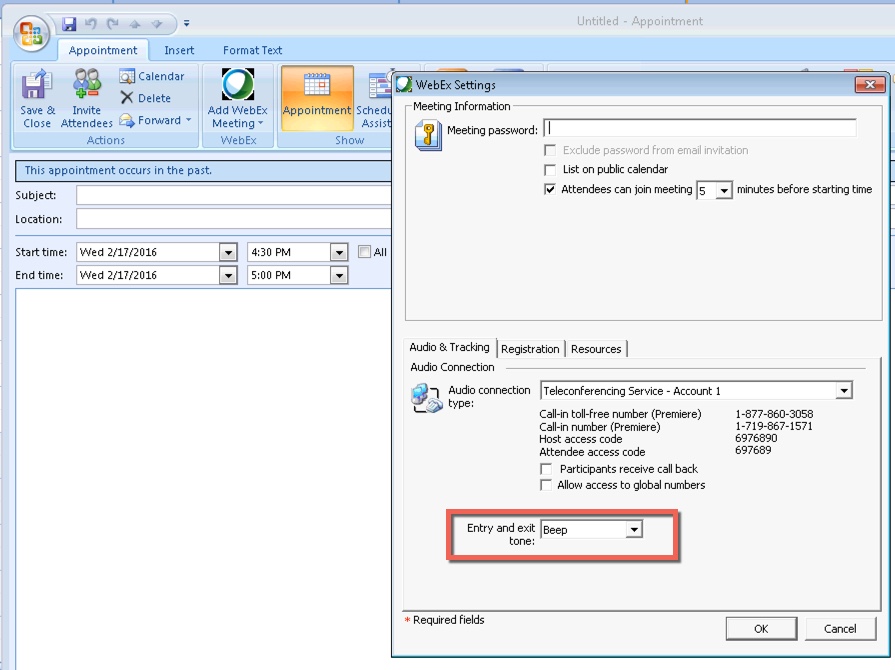
Task: Open the Insert ribbon tab
Action: click(179, 50)
